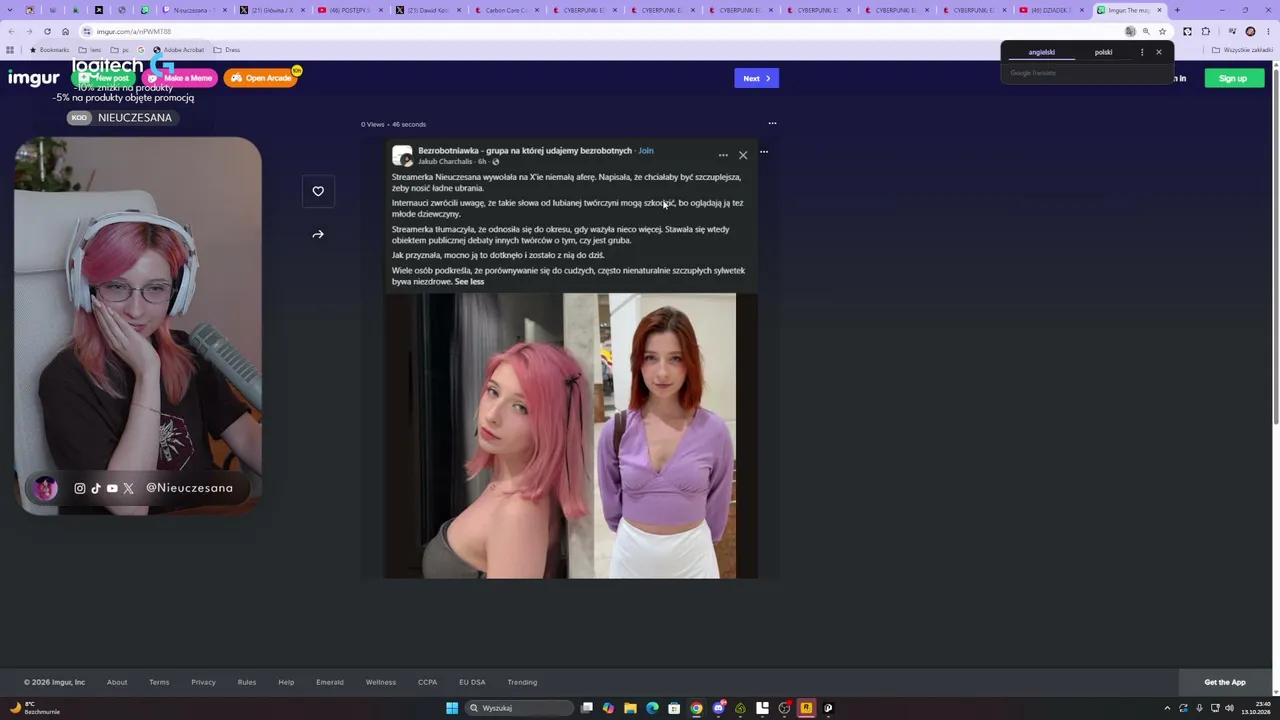Close the Facebook post overlay with the X
This screenshot has height=720, width=1280.
pyautogui.click(x=743, y=155)
